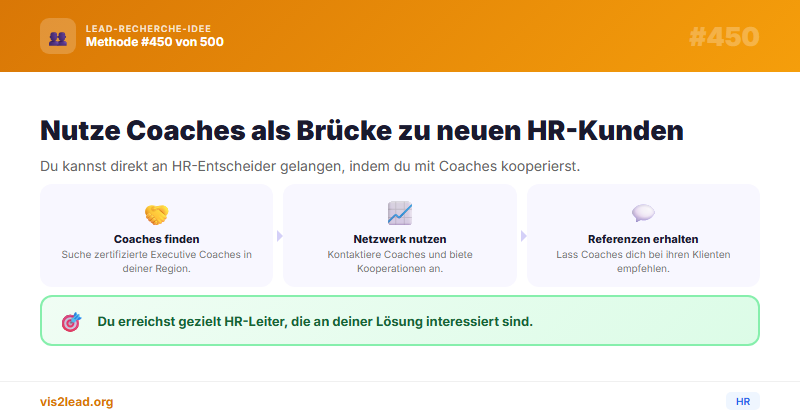The image size is (800, 420).
Task: Click the LEAD-RECHERCHE-IDEE label
Action: (148, 29)
